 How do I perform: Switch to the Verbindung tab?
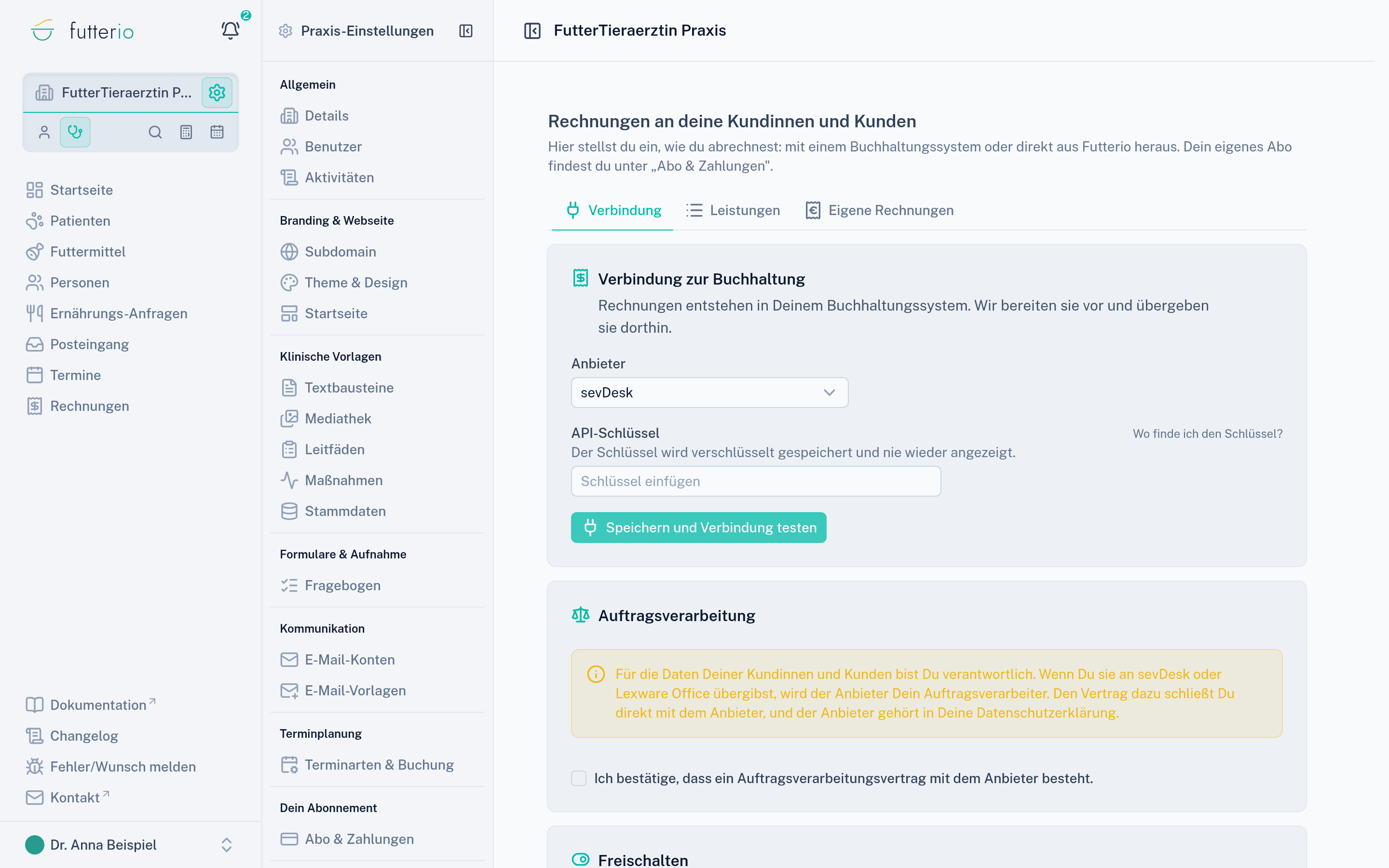pos(613,211)
